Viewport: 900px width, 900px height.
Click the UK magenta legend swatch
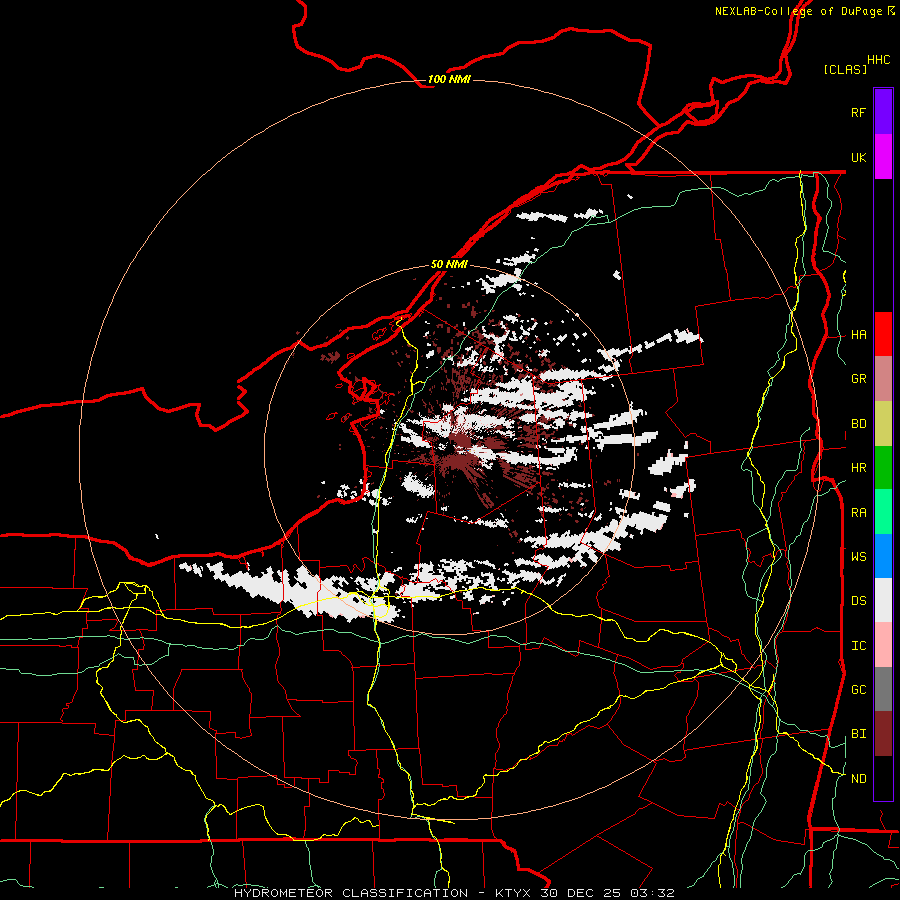pos(883,157)
